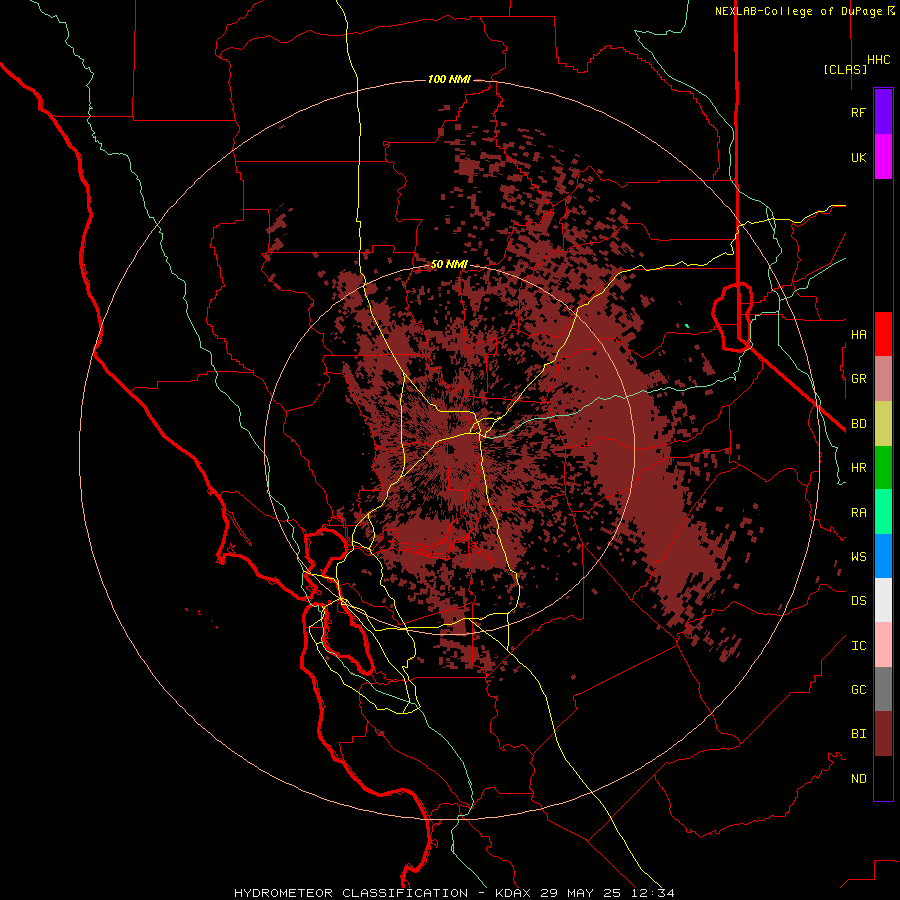This screenshot has height=900, width=900.
Task: Click the GR legend label
Action: [858, 379]
